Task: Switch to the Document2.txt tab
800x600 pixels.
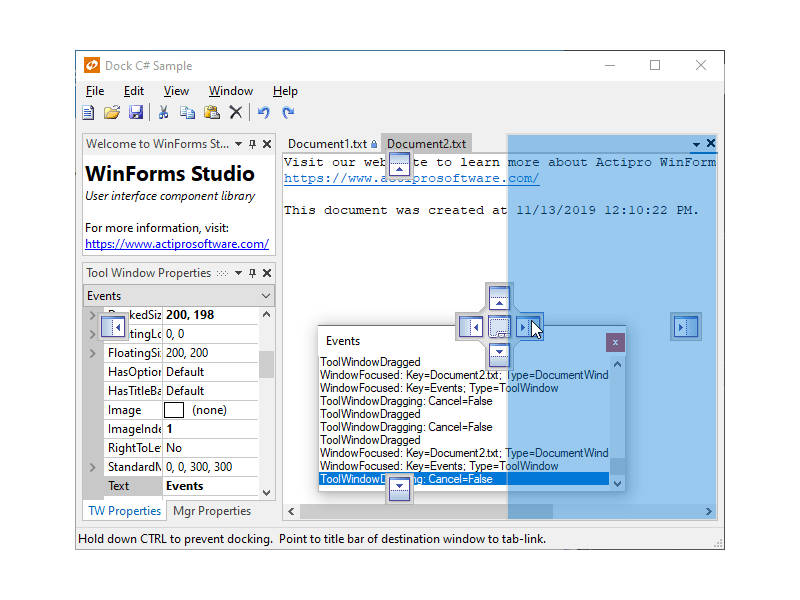Action: click(x=427, y=144)
